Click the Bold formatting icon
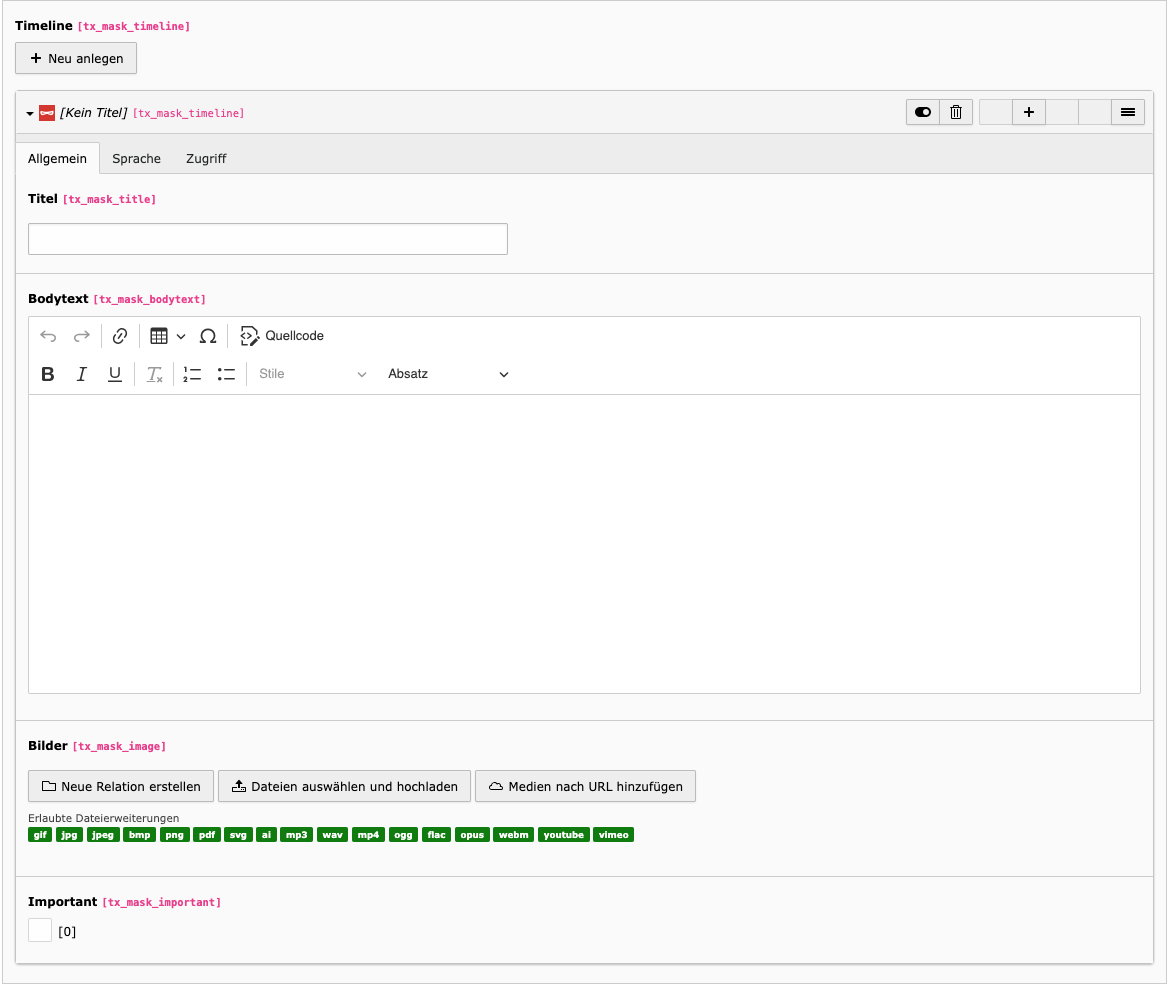 point(48,374)
